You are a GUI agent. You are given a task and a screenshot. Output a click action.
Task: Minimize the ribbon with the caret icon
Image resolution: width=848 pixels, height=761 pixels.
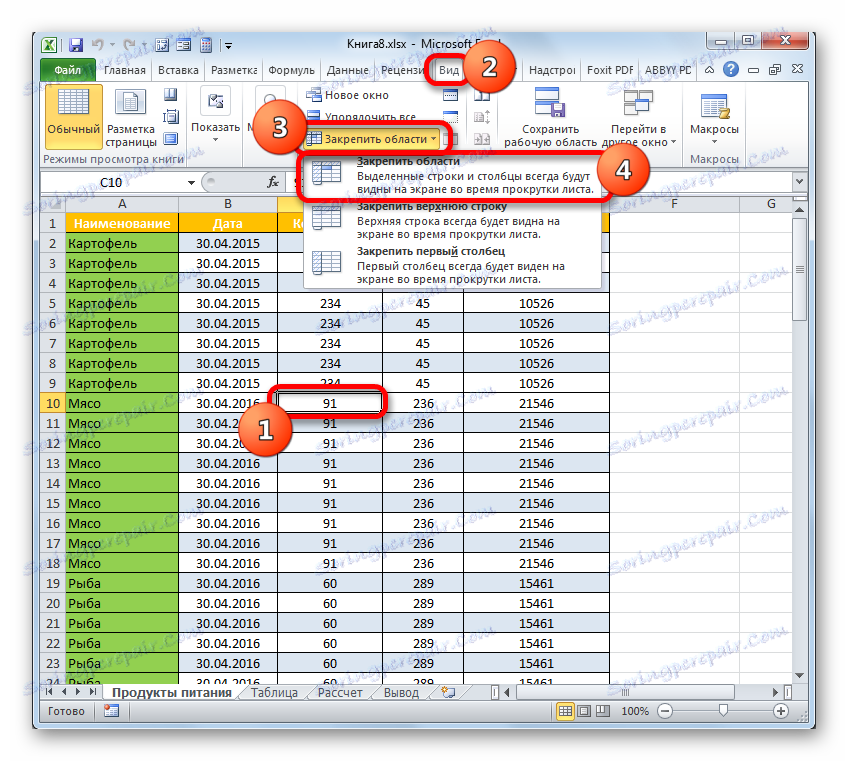[x=710, y=70]
